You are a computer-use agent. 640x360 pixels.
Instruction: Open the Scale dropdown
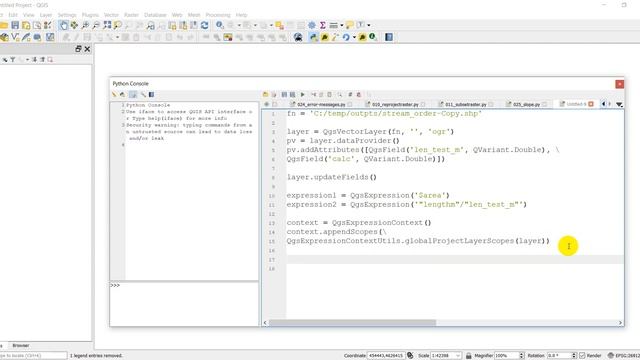pyautogui.click(x=458, y=356)
